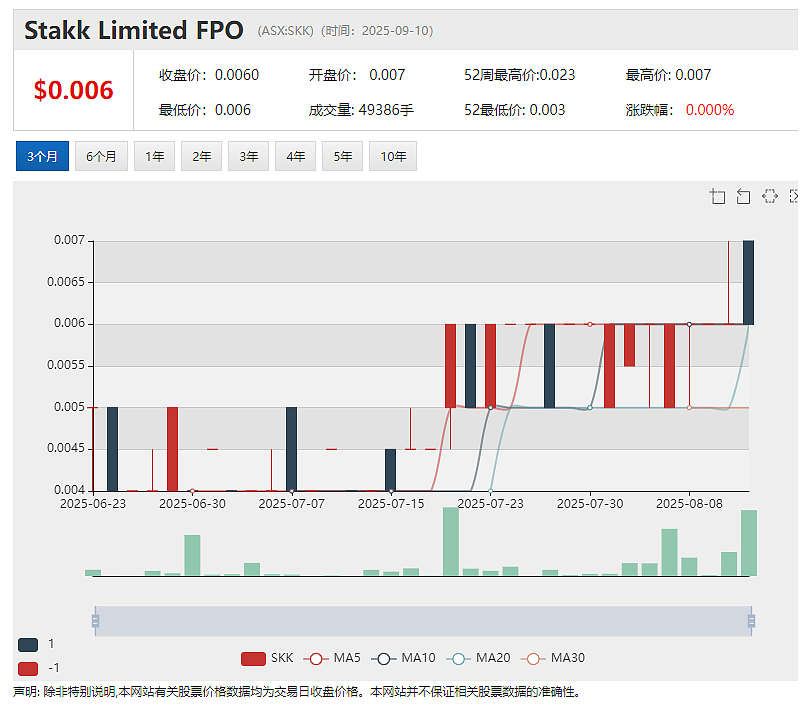
Task: Click the 成交量: 49386手 text
Action: tap(361, 110)
